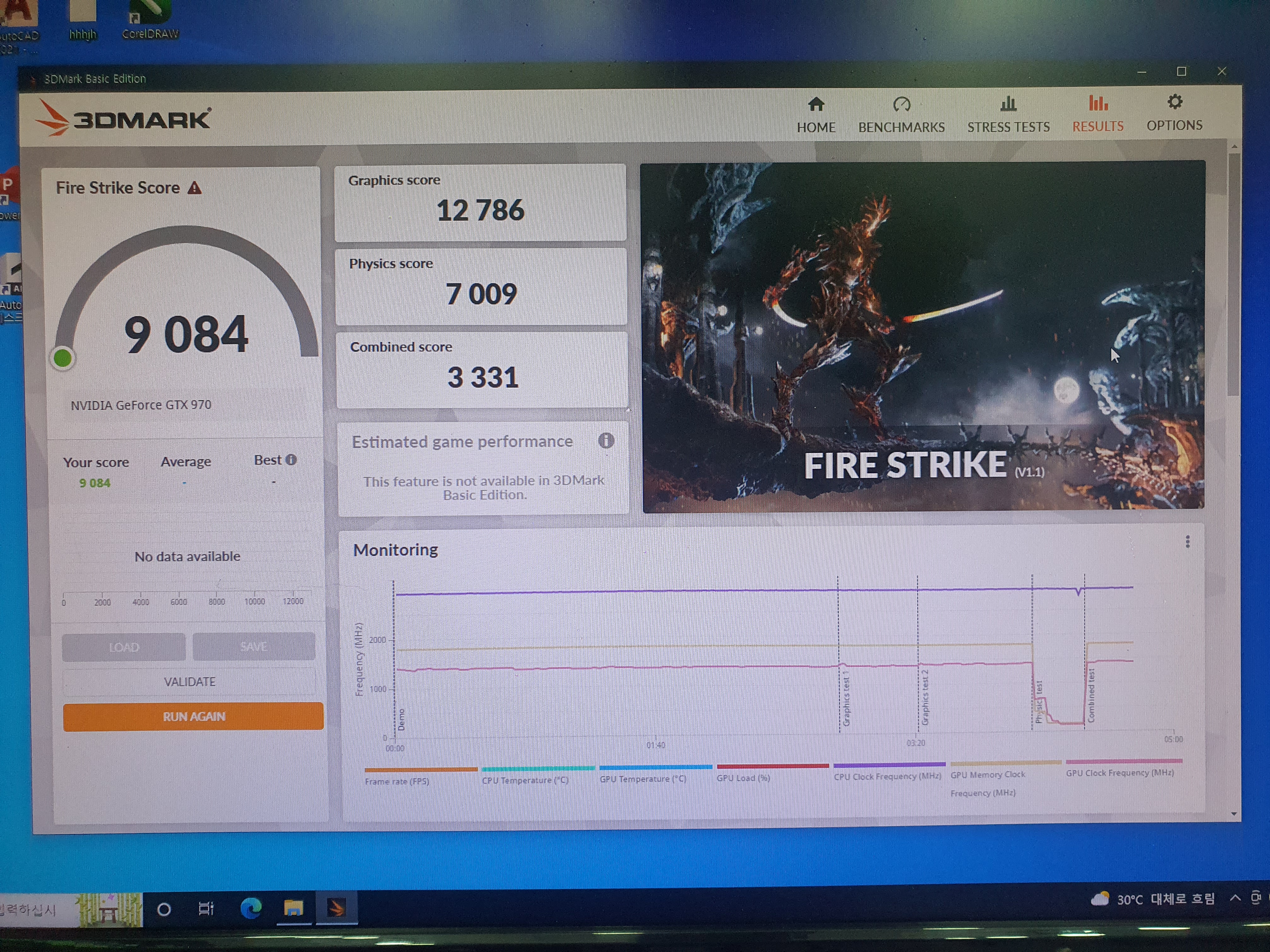Click the results orange bars icon
The width and height of the screenshot is (1270, 952).
pyautogui.click(x=1098, y=103)
